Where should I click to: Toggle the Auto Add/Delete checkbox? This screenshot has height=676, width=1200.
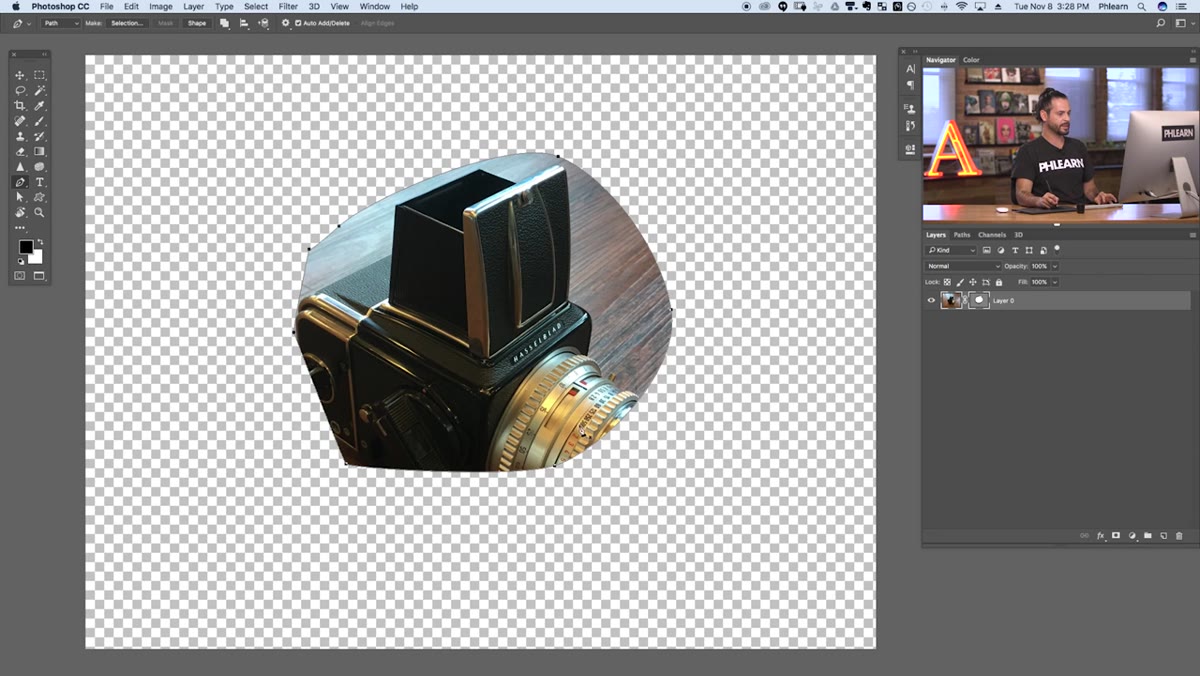point(298,23)
